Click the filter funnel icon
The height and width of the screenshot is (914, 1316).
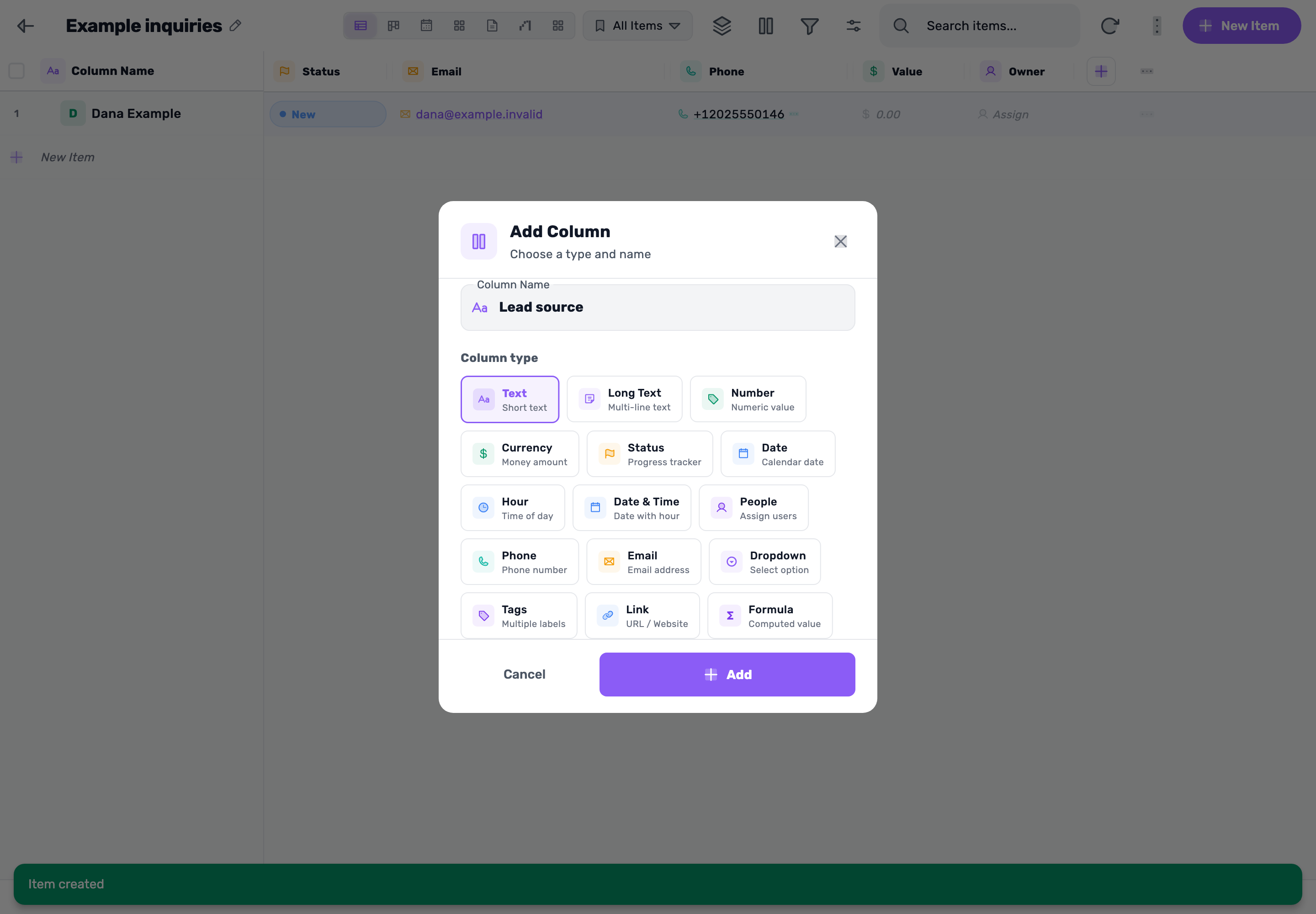click(x=809, y=26)
